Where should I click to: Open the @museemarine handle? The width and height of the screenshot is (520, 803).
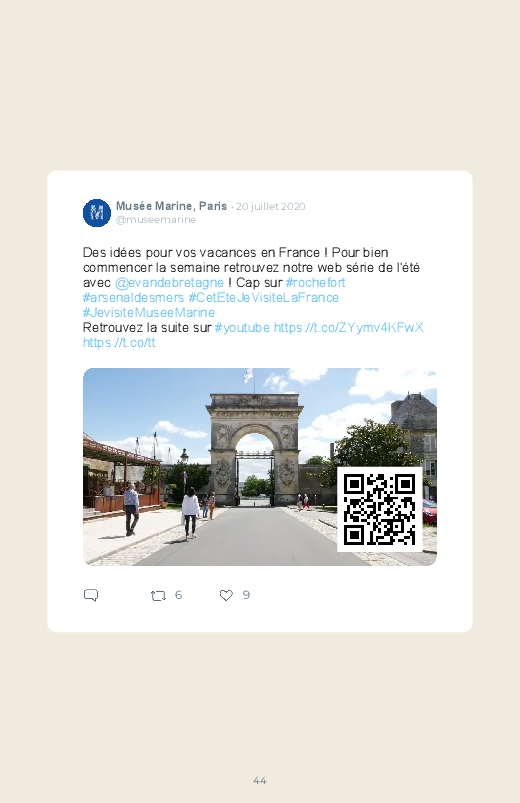tap(156, 220)
